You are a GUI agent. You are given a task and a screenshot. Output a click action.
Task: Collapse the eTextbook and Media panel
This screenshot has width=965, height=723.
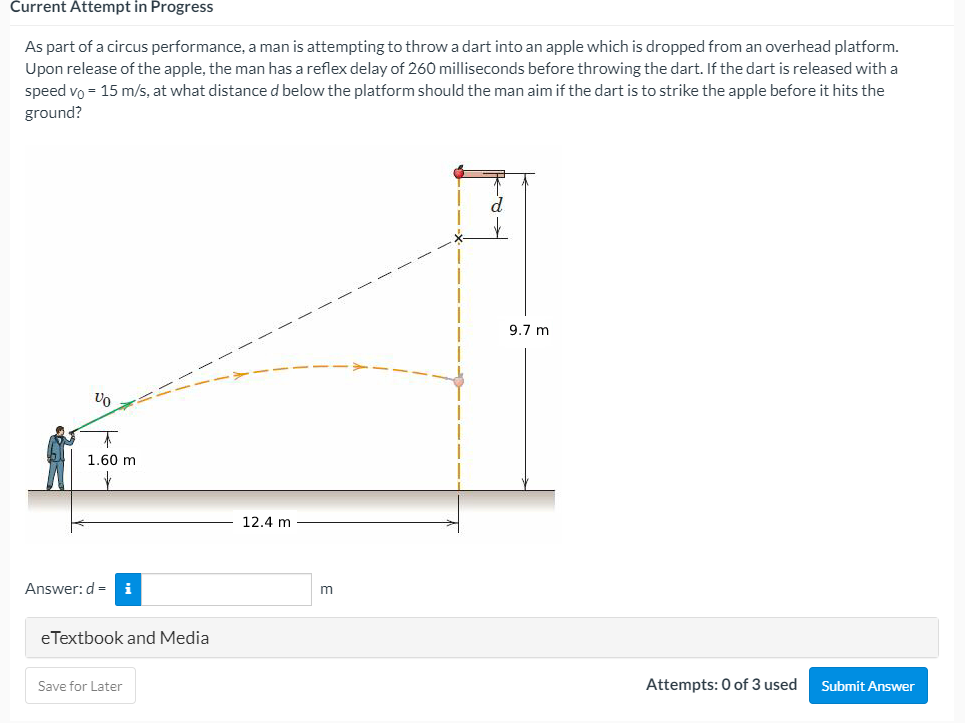tap(124, 637)
